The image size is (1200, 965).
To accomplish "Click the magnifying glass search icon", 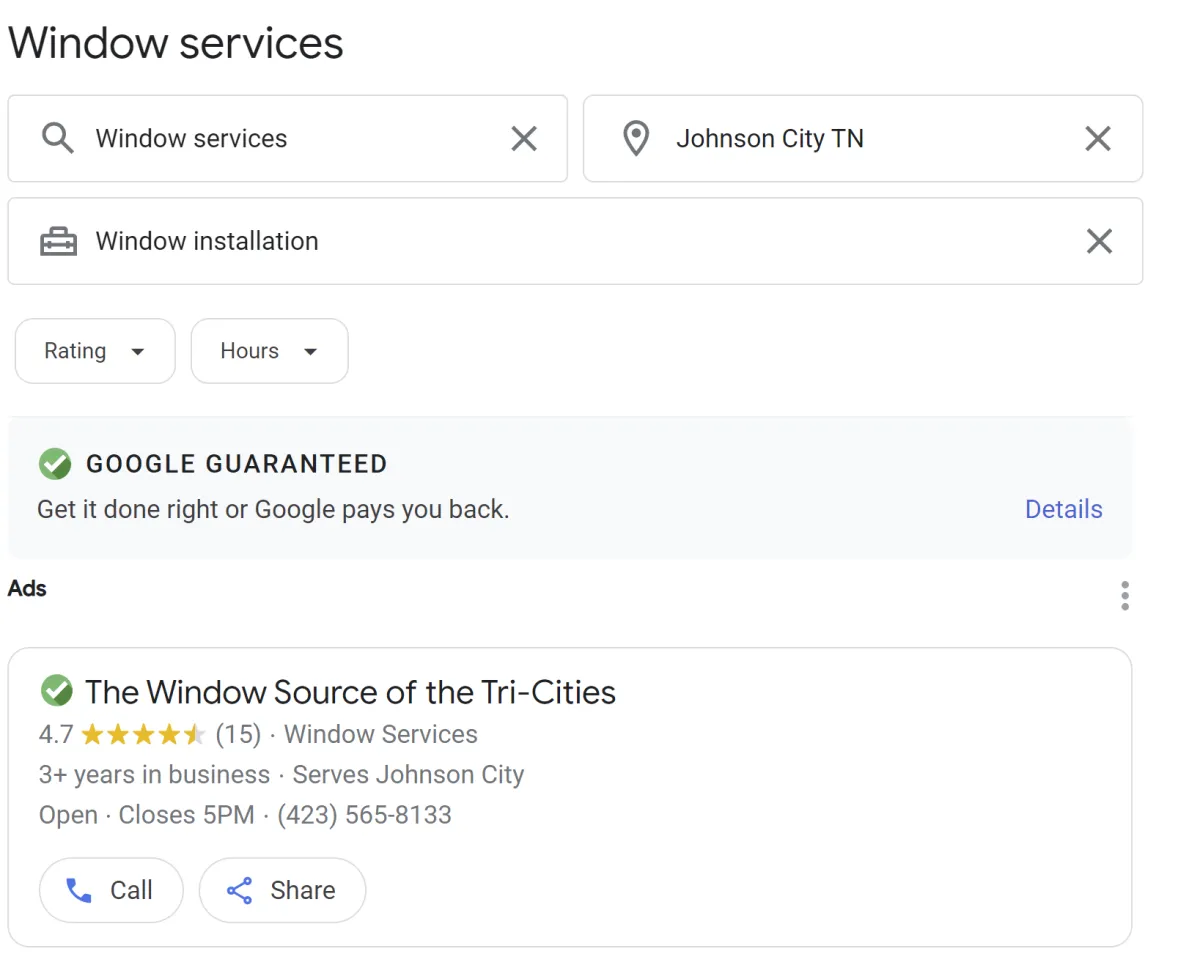I will [58, 138].
